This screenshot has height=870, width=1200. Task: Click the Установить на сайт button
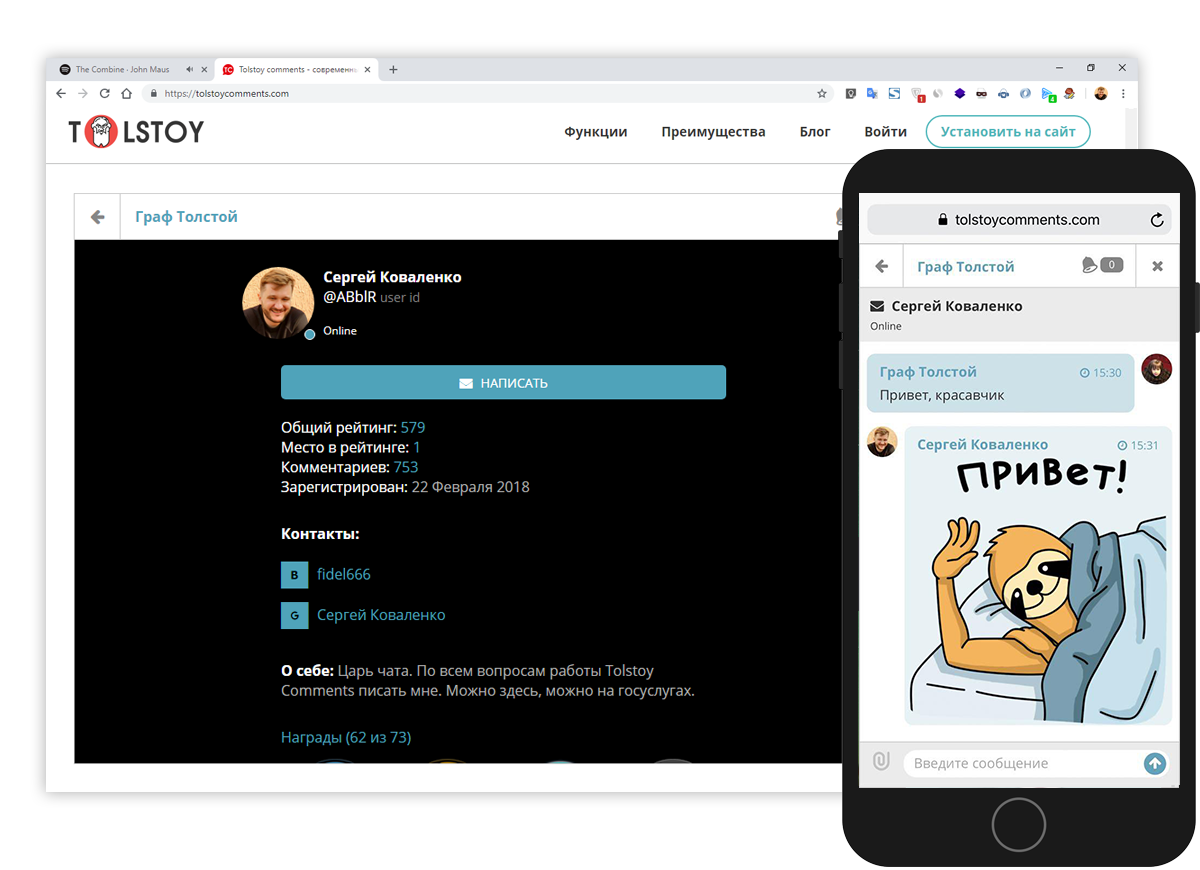[1008, 131]
